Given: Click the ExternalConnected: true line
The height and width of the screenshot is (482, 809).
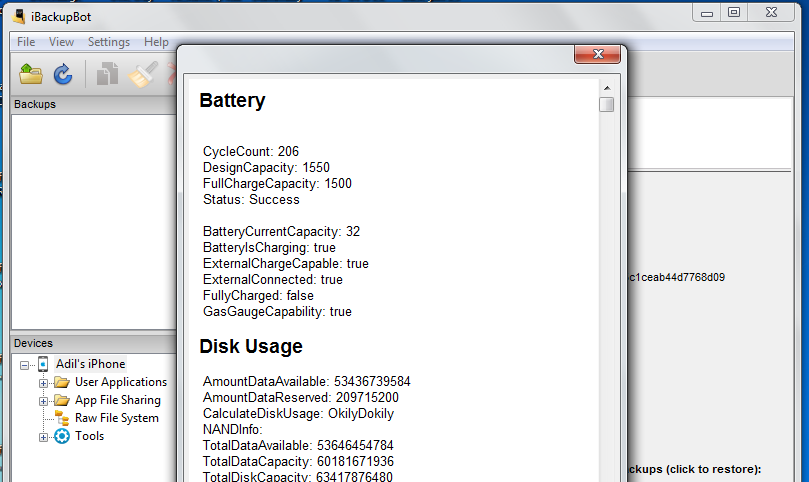Looking at the screenshot, I should pos(272,280).
